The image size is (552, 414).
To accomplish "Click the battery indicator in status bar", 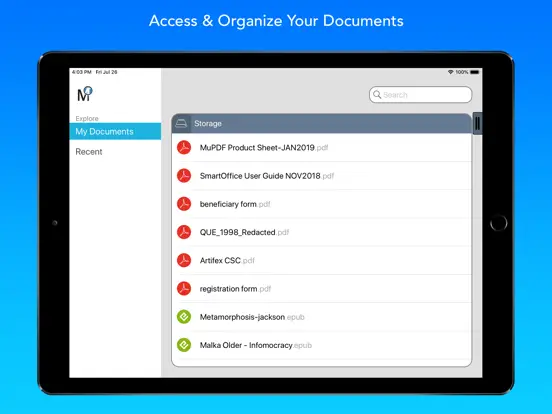I will tap(475, 72).
